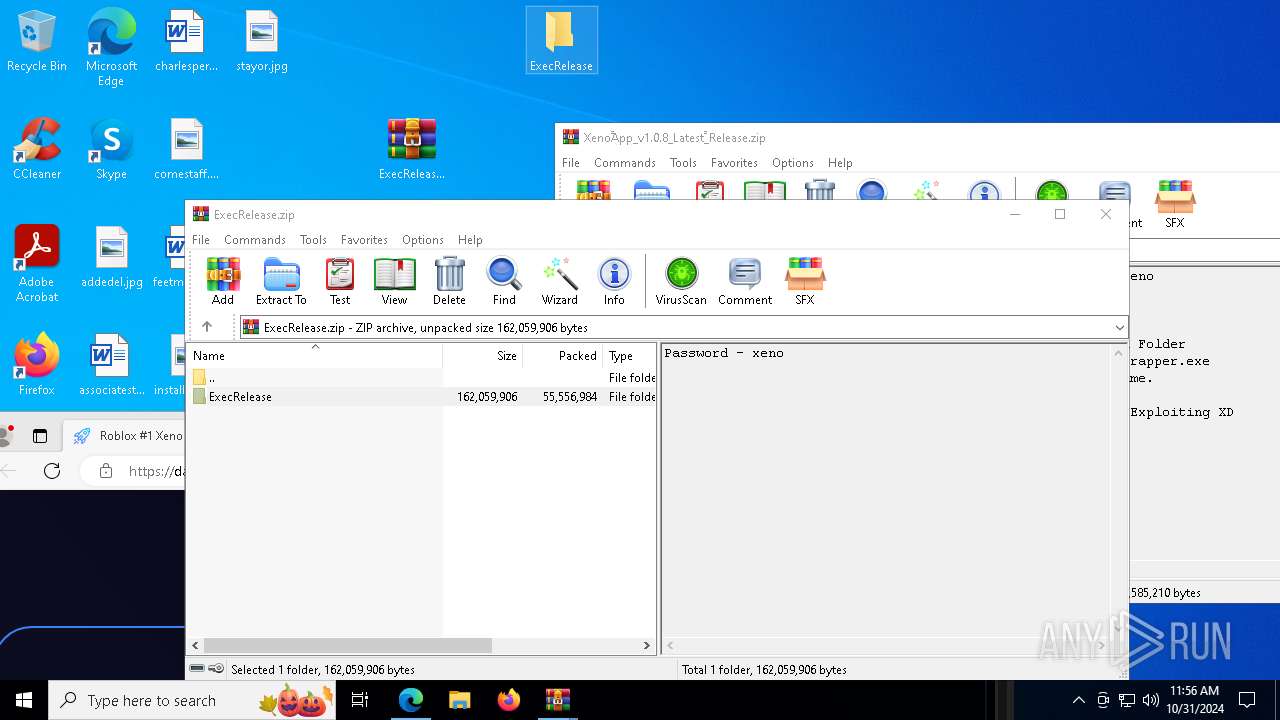Sort by Type column header
This screenshot has height=720, width=1280.
(629, 355)
